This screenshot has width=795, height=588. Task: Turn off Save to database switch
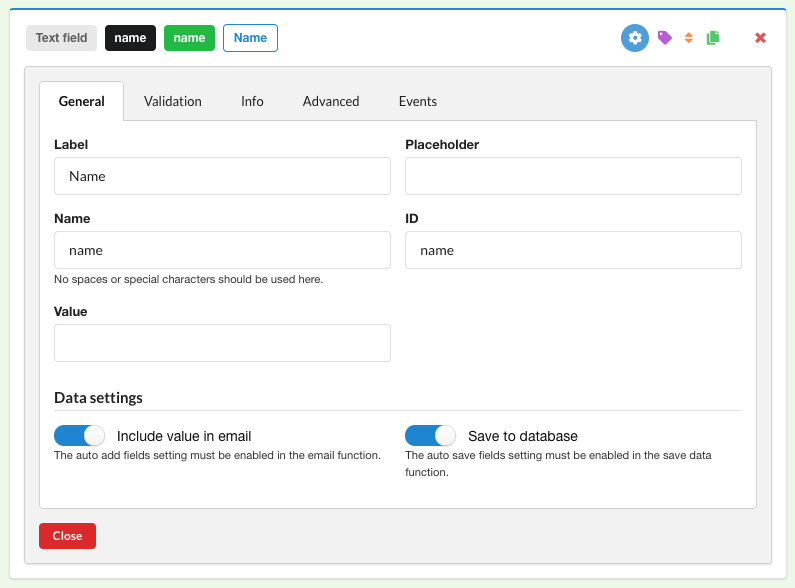coord(430,436)
